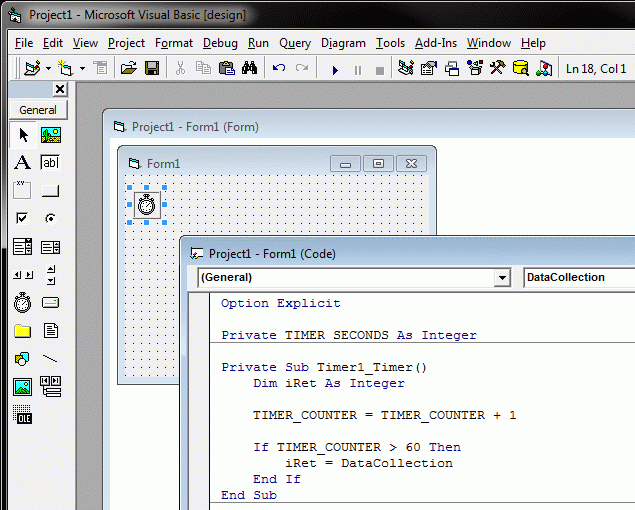Open the Add-Ins menu
The width and height of the screenshot is (635, 510).
point(436,43)
